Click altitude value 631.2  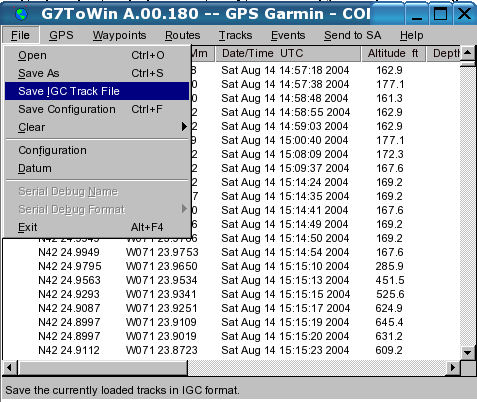pyautogui.click(x=389, y=336)
